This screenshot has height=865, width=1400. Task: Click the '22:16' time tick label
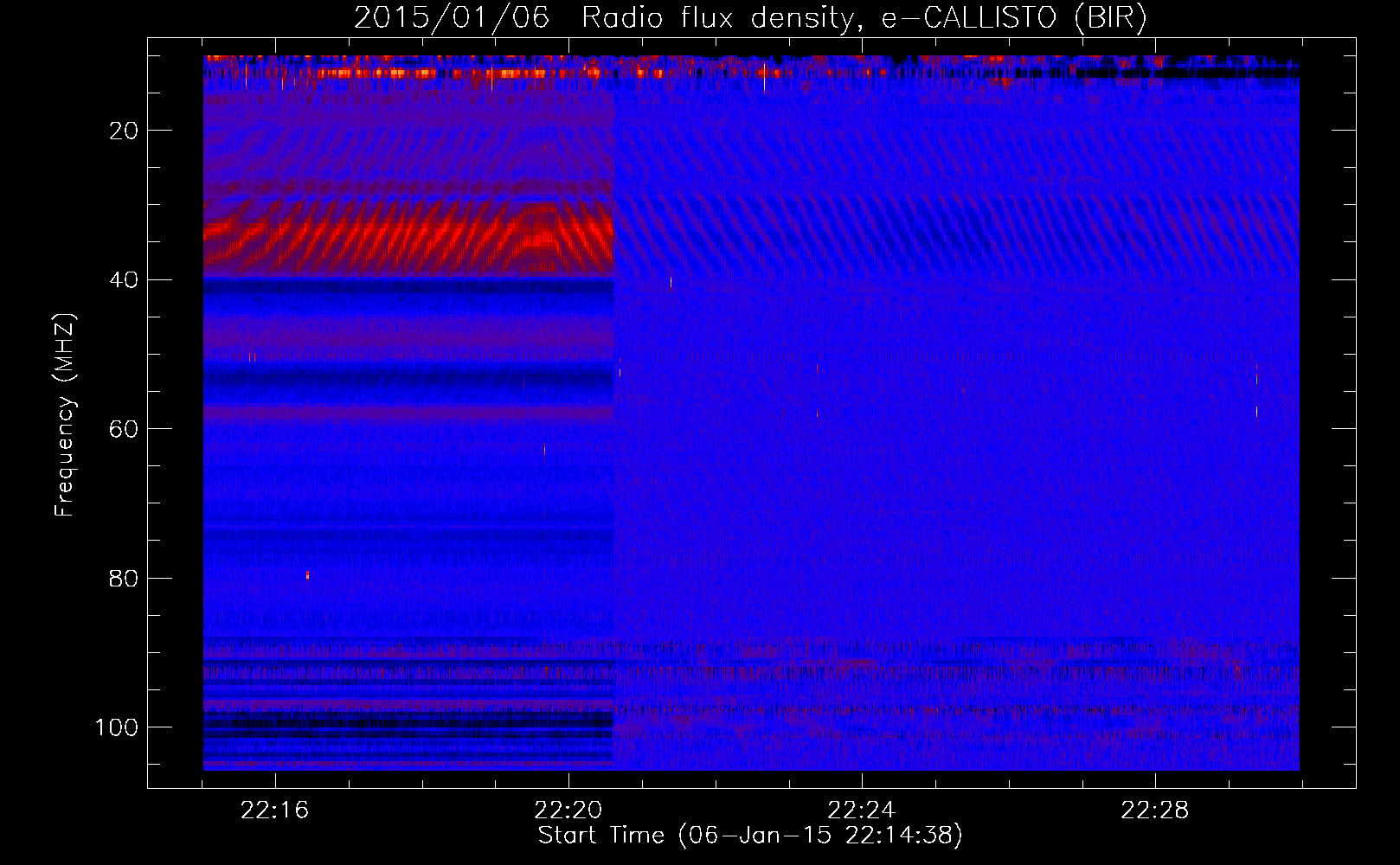pos(274,811)
